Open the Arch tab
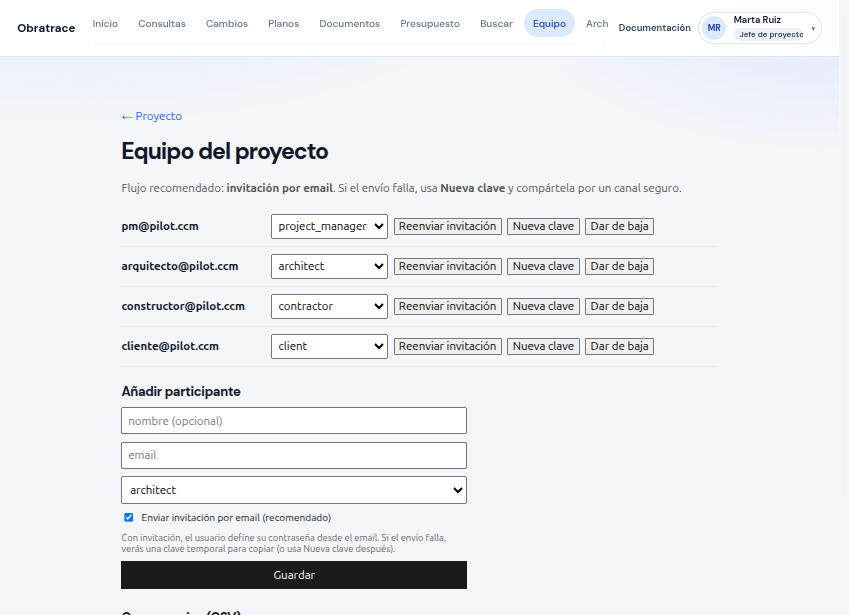 click(x=597, y=24)
